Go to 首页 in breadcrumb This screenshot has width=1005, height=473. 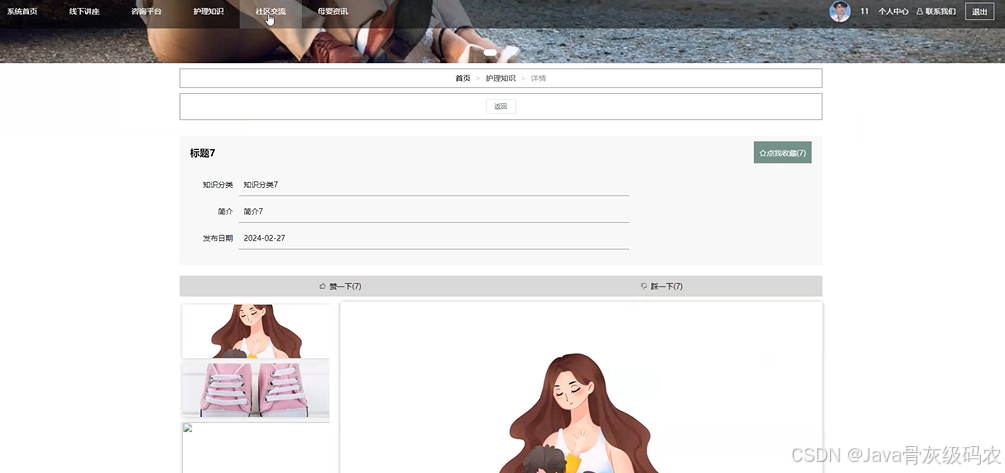coord(463,78)
